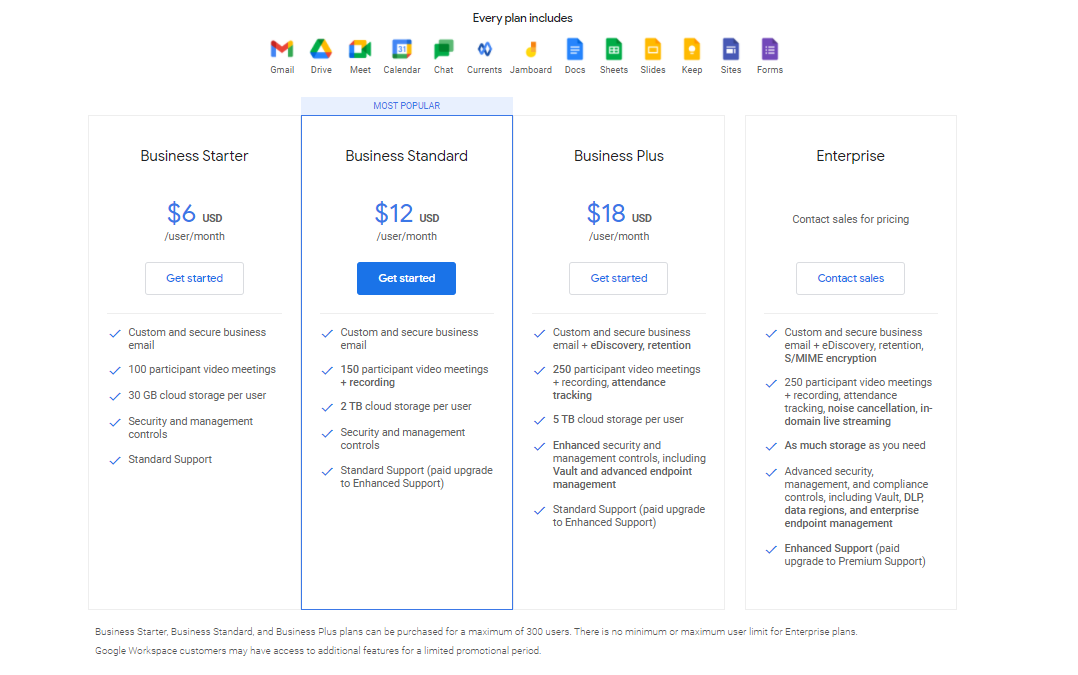Click 'Enhanced Support (paid upgrade to Premium Support)'
This screenshot has width=1078, height=675.
tap(855, 555)
